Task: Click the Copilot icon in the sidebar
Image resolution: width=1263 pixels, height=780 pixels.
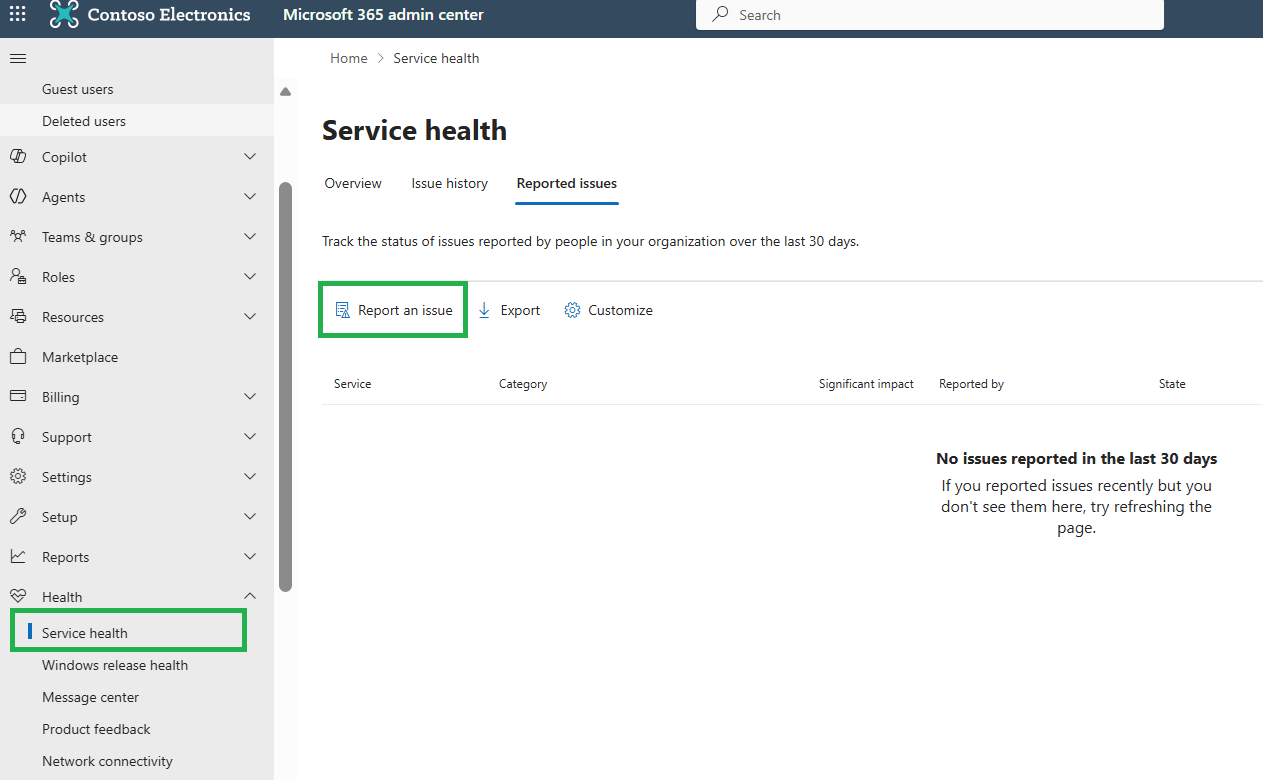Action: coord(18,157)
